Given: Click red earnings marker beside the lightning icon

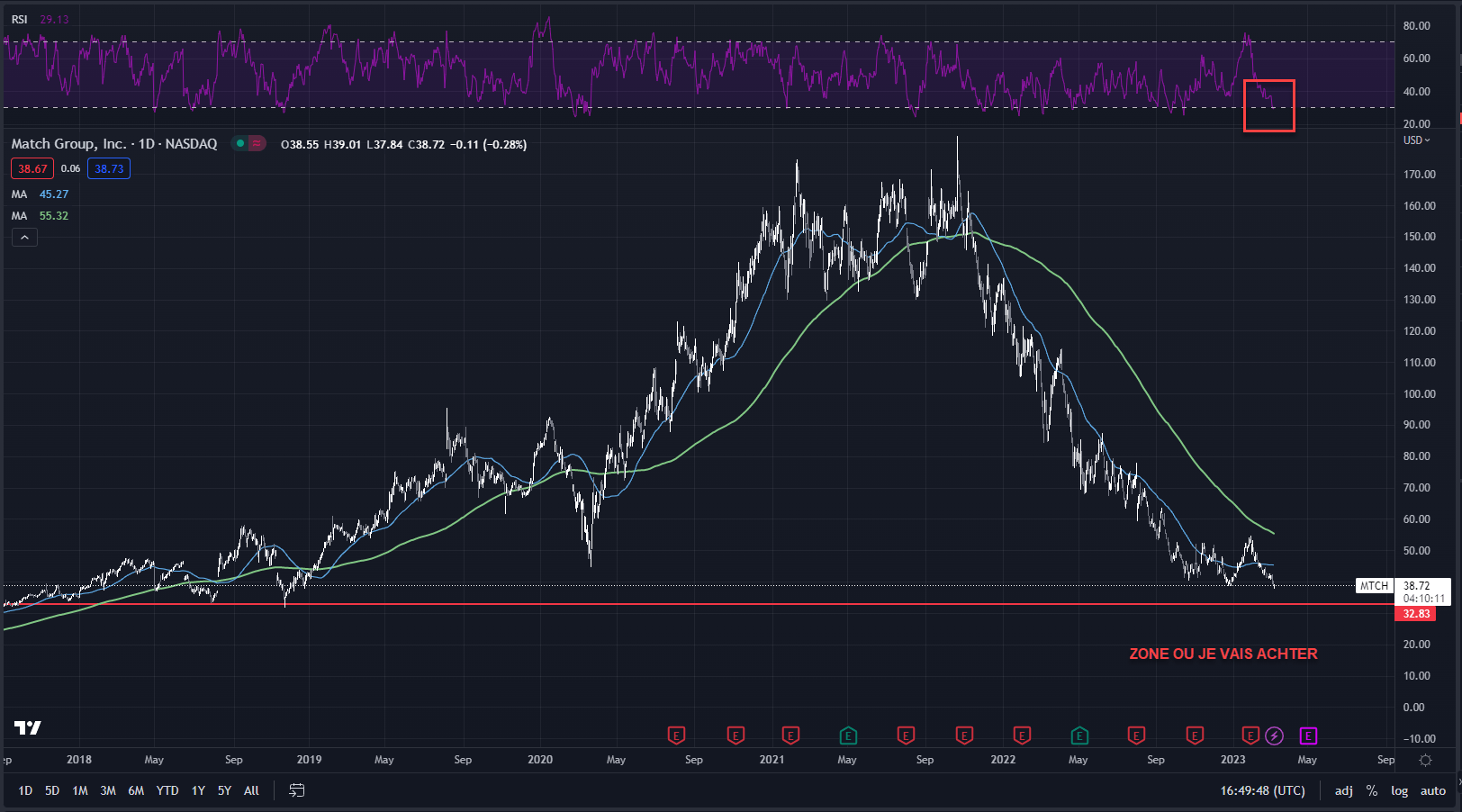Looking at the screenshot, I should click(x=1250, y=736).
